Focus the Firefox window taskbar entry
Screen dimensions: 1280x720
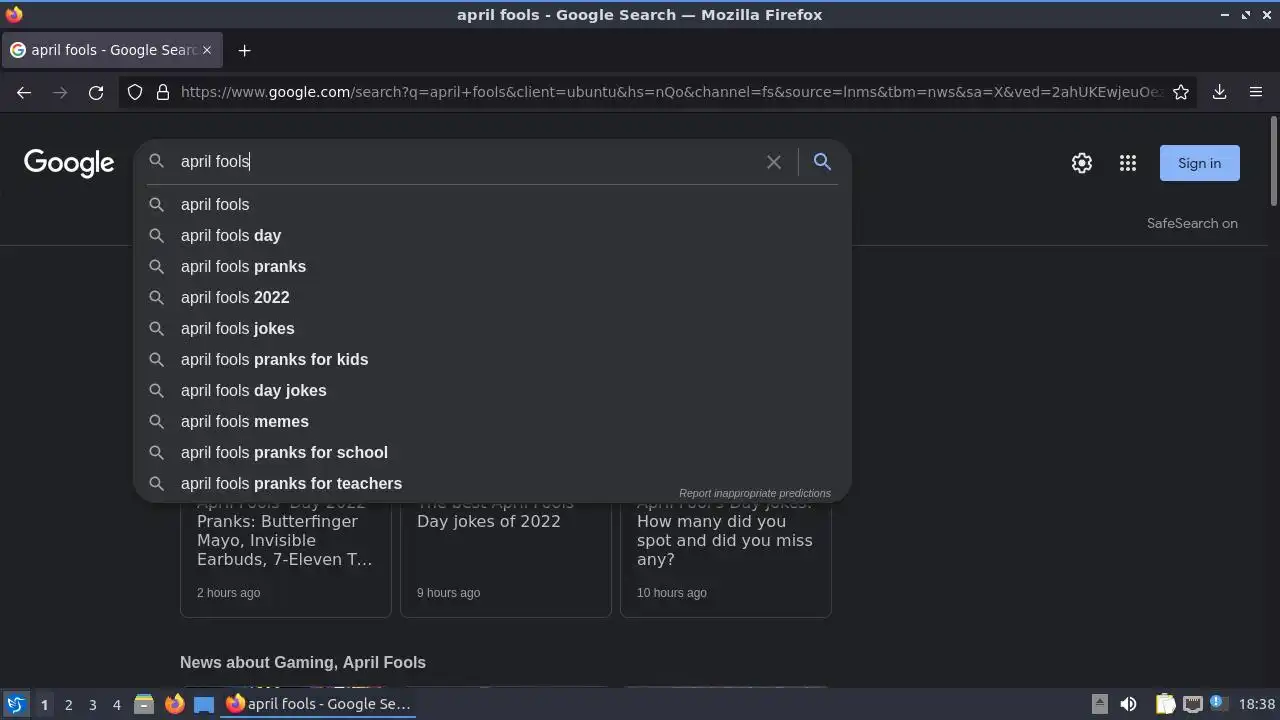[x=319, y=704]
